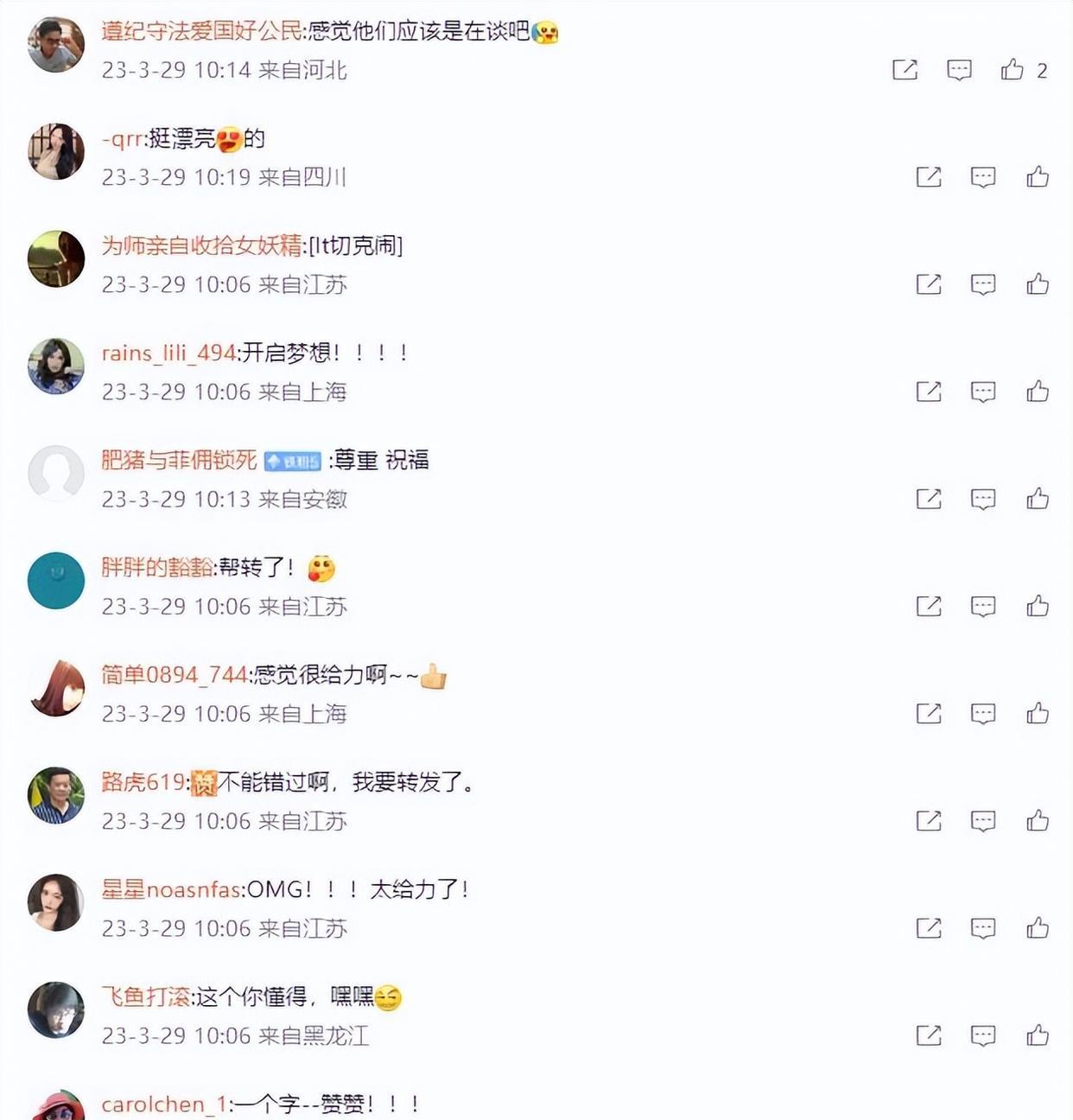1073x1120 pixels.
Task: Share the 路虎619 comment
Action: click(x=929, y=821)
